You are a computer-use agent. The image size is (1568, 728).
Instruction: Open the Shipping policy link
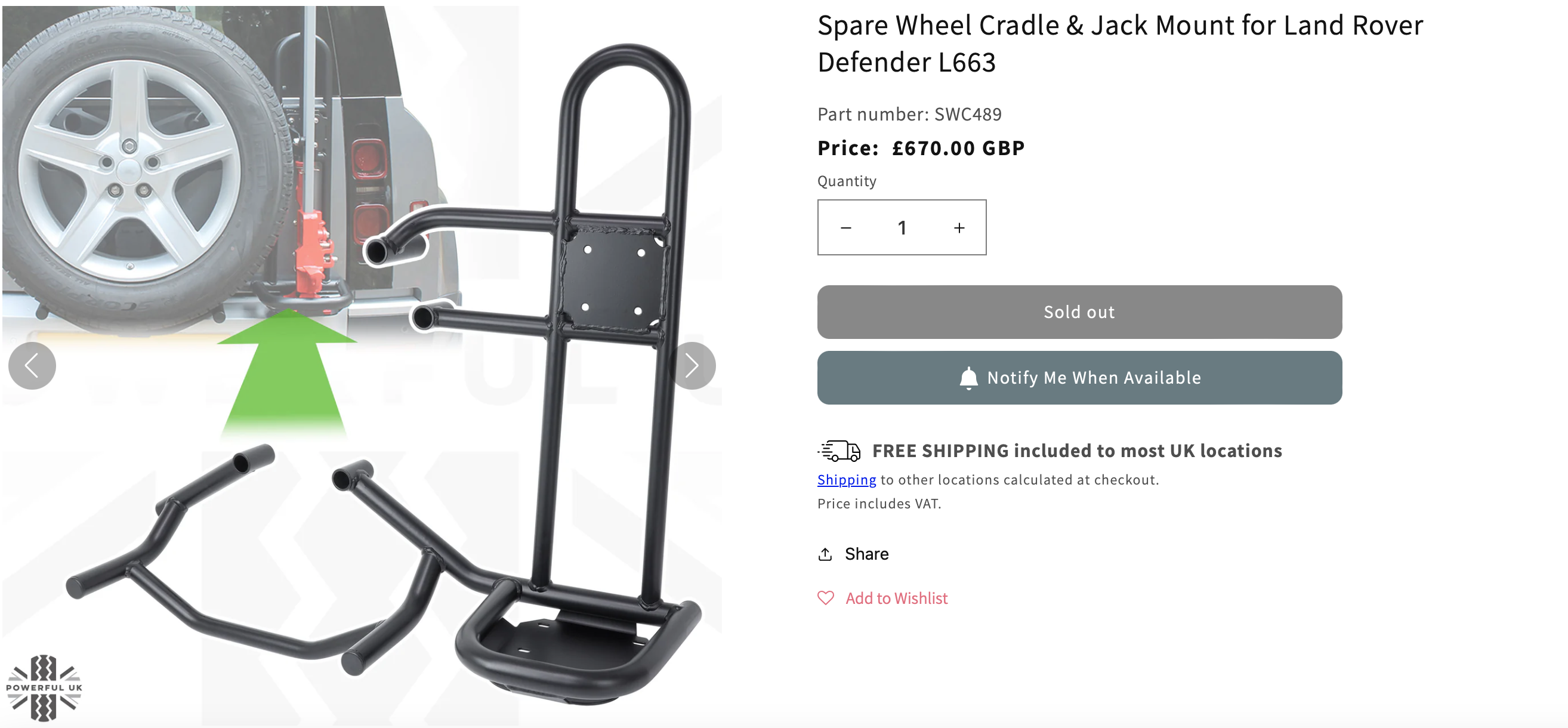(846, 480)
